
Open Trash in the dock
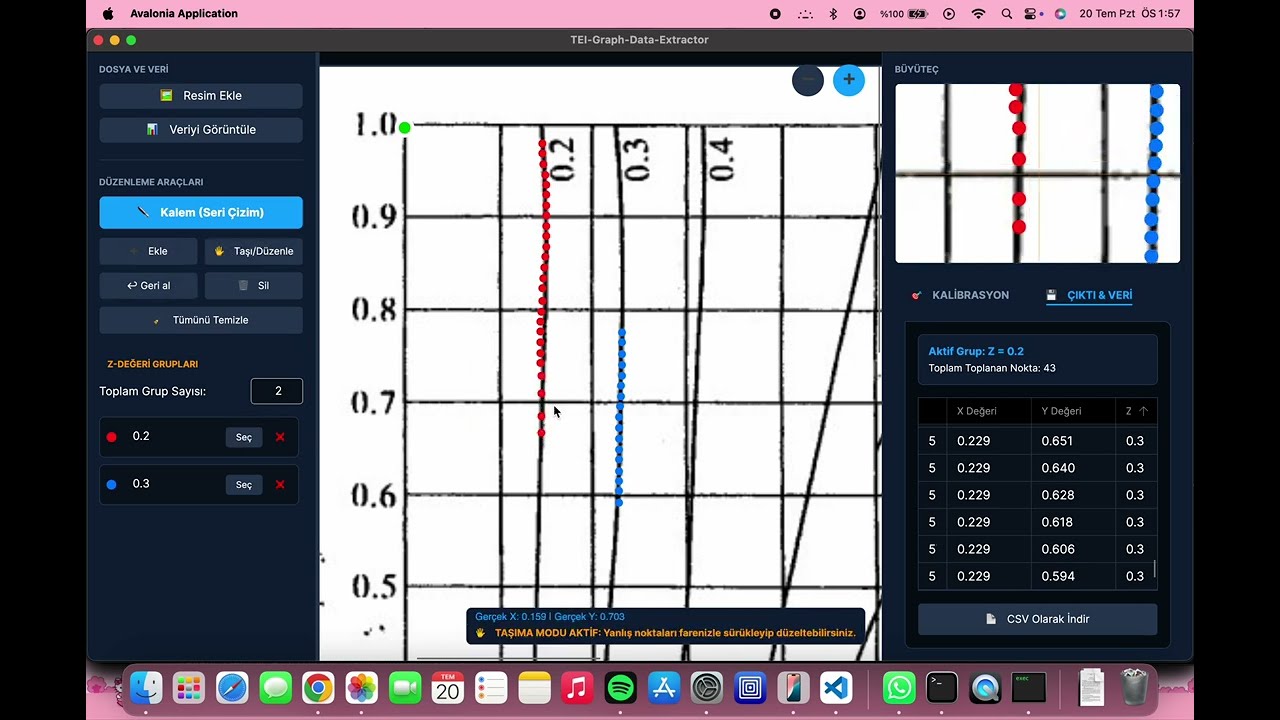pos(1134,688)
